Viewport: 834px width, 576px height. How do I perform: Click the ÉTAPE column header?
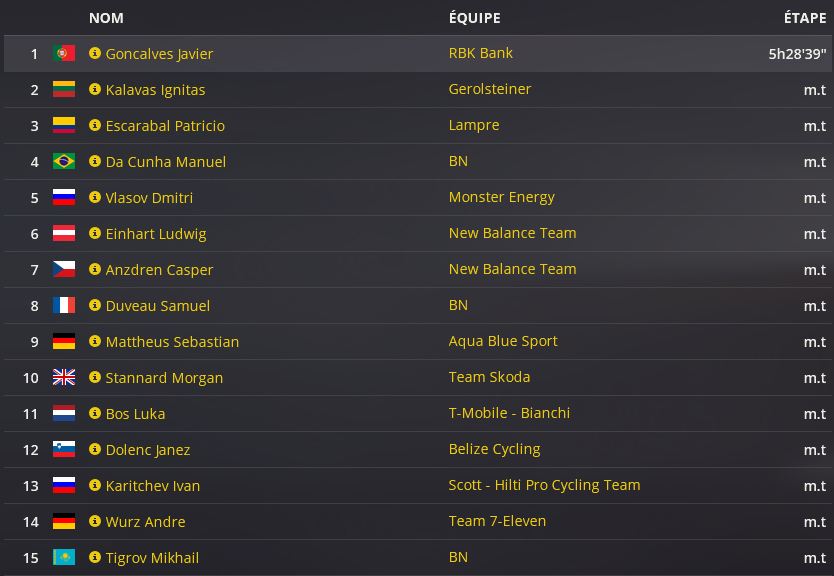click(x=805, y=18)
